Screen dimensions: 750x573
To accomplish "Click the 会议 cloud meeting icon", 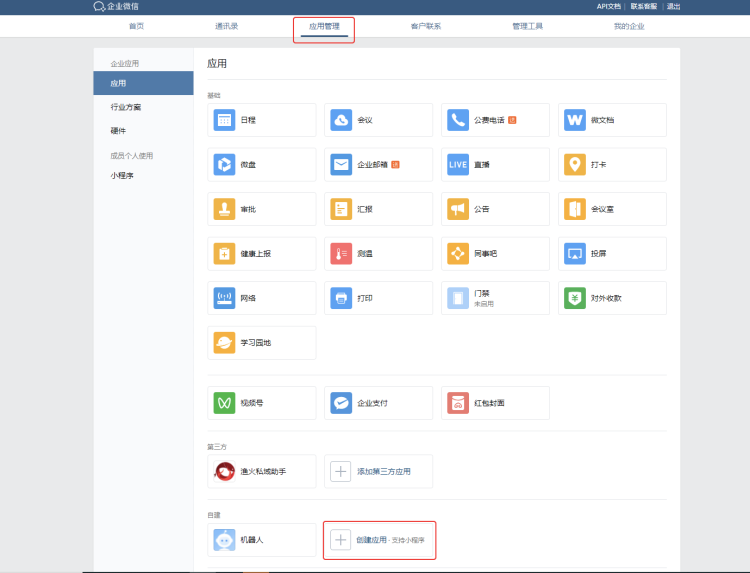I will tap(341, 120).
